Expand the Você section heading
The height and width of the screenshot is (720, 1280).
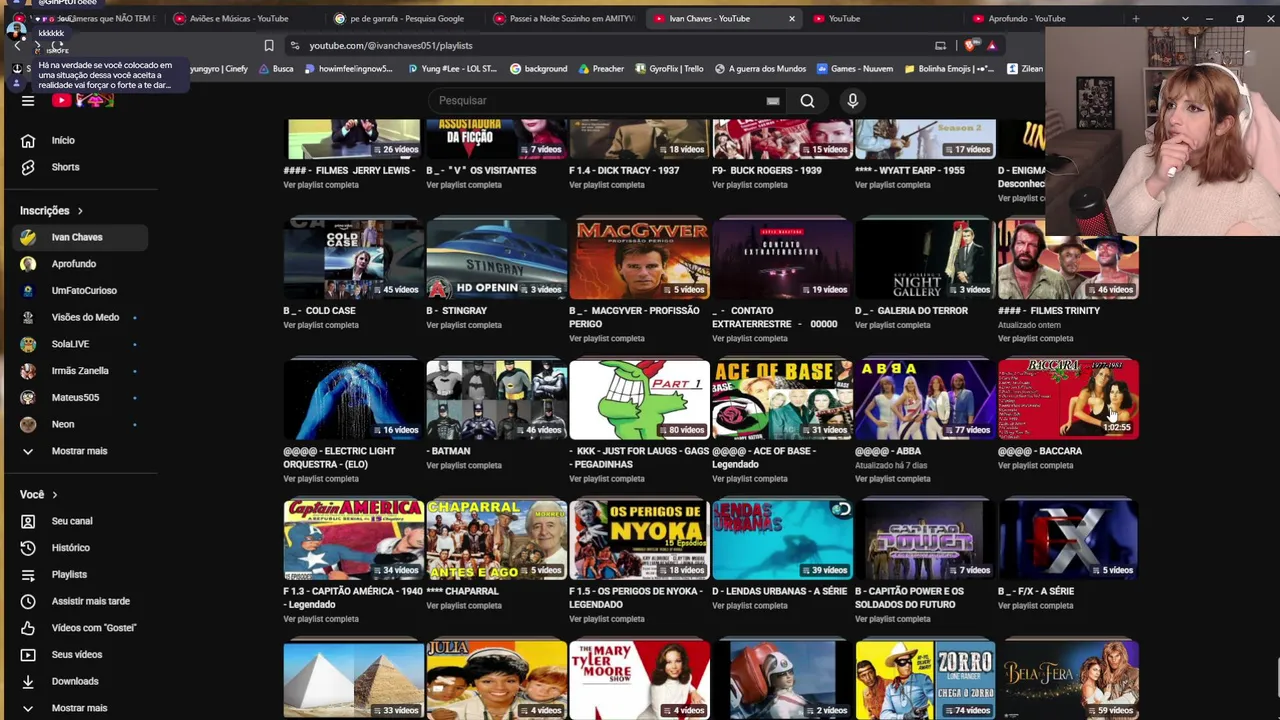click(39, 494)
